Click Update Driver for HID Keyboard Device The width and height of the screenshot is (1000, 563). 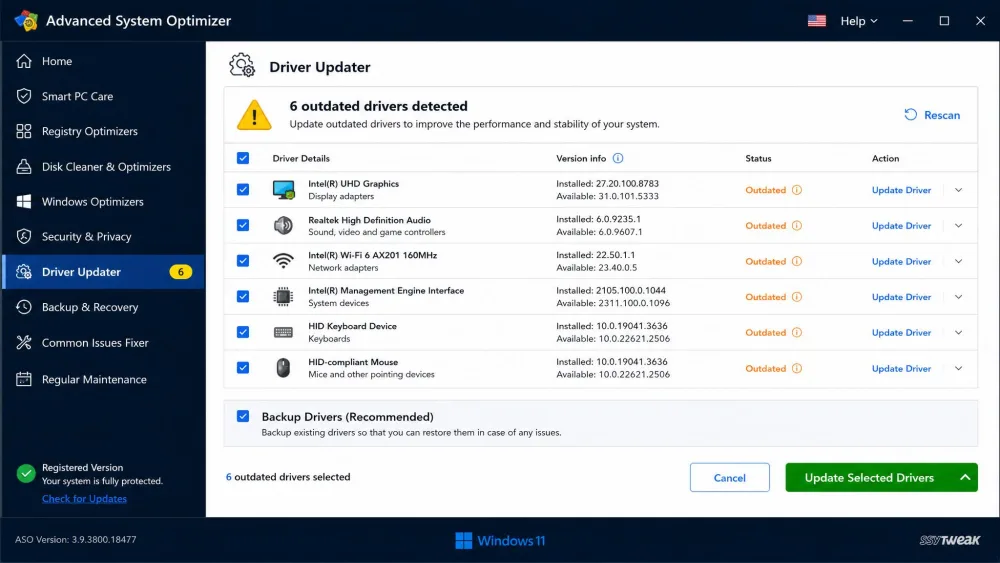901,333
